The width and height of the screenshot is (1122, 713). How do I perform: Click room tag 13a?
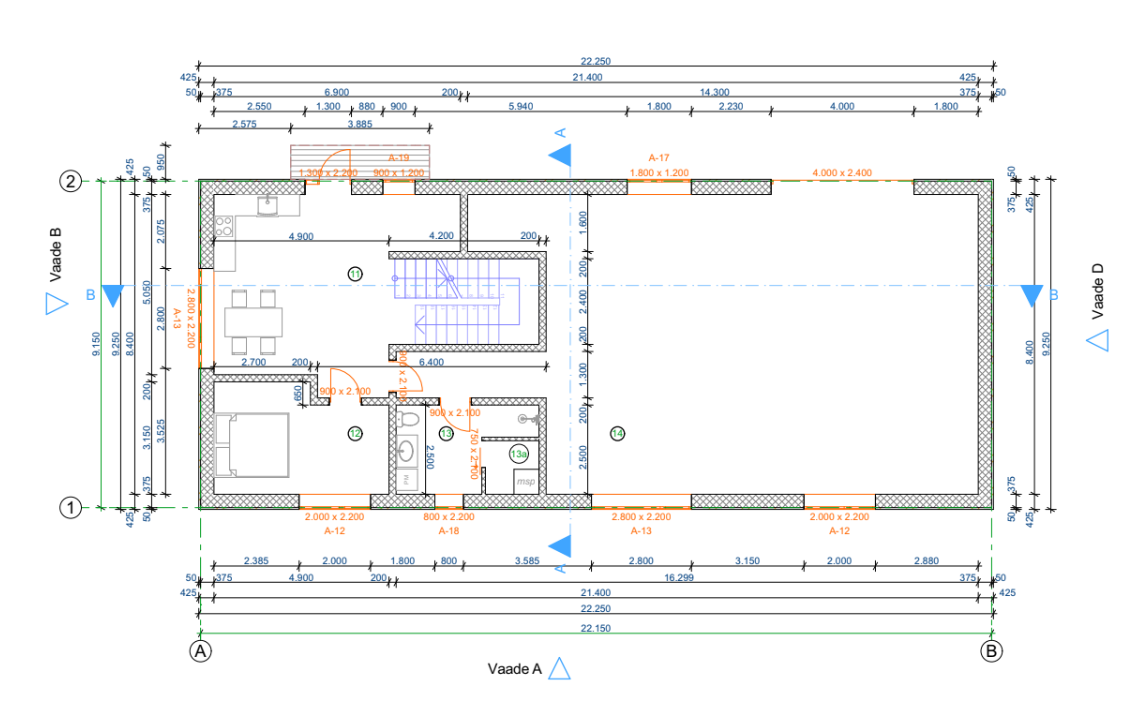pyautogui.click(x=518, y=454)
